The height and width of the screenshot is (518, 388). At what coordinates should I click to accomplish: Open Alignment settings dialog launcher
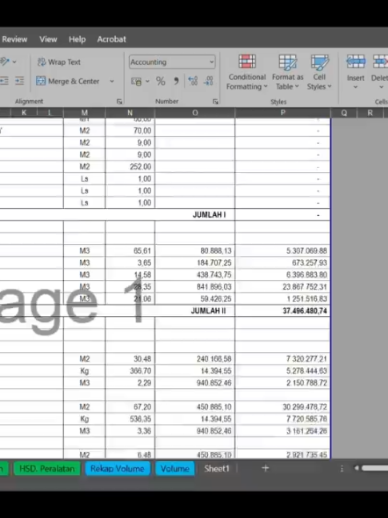119,101
